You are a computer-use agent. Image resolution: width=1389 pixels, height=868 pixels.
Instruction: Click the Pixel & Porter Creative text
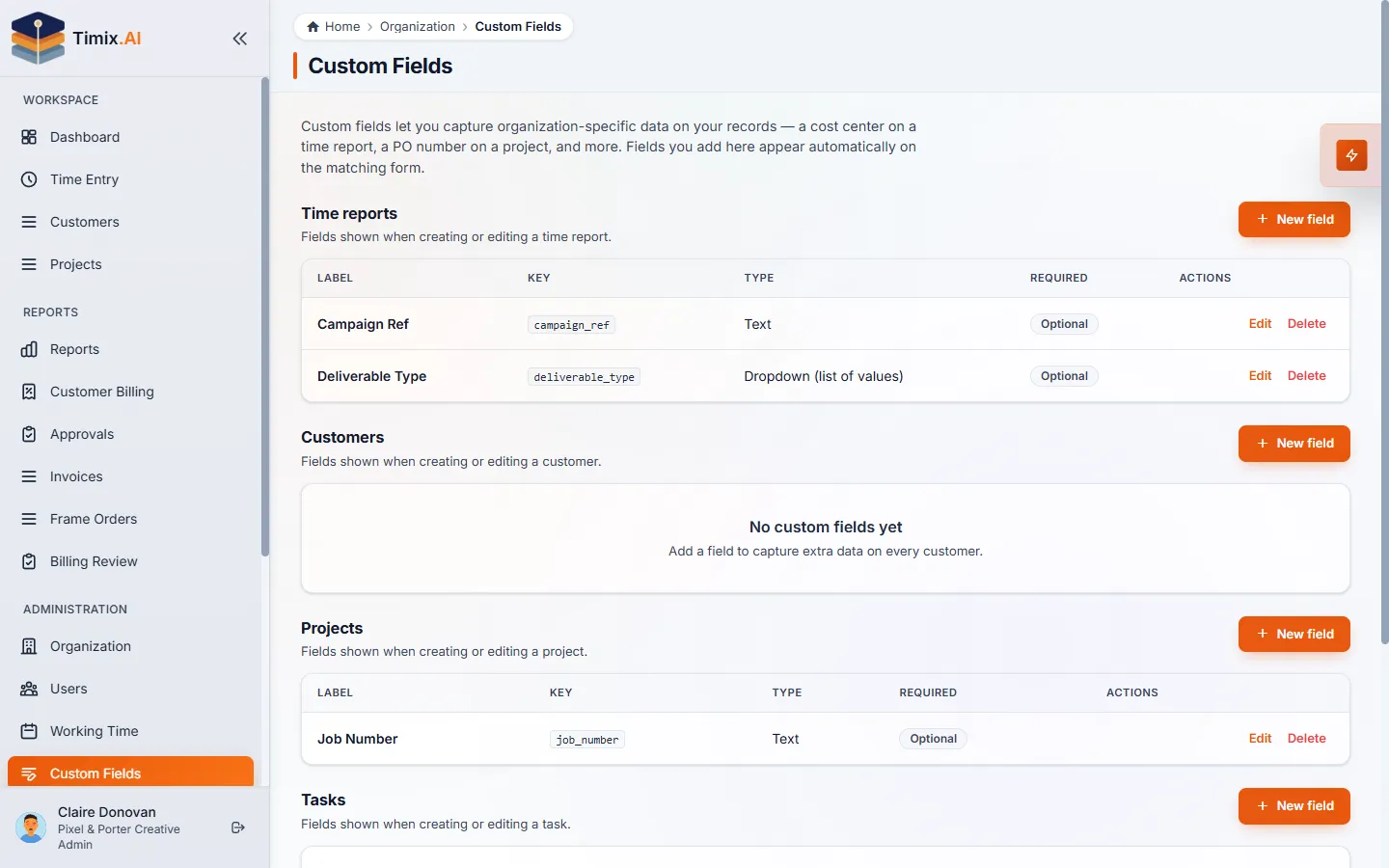(119, 829)
